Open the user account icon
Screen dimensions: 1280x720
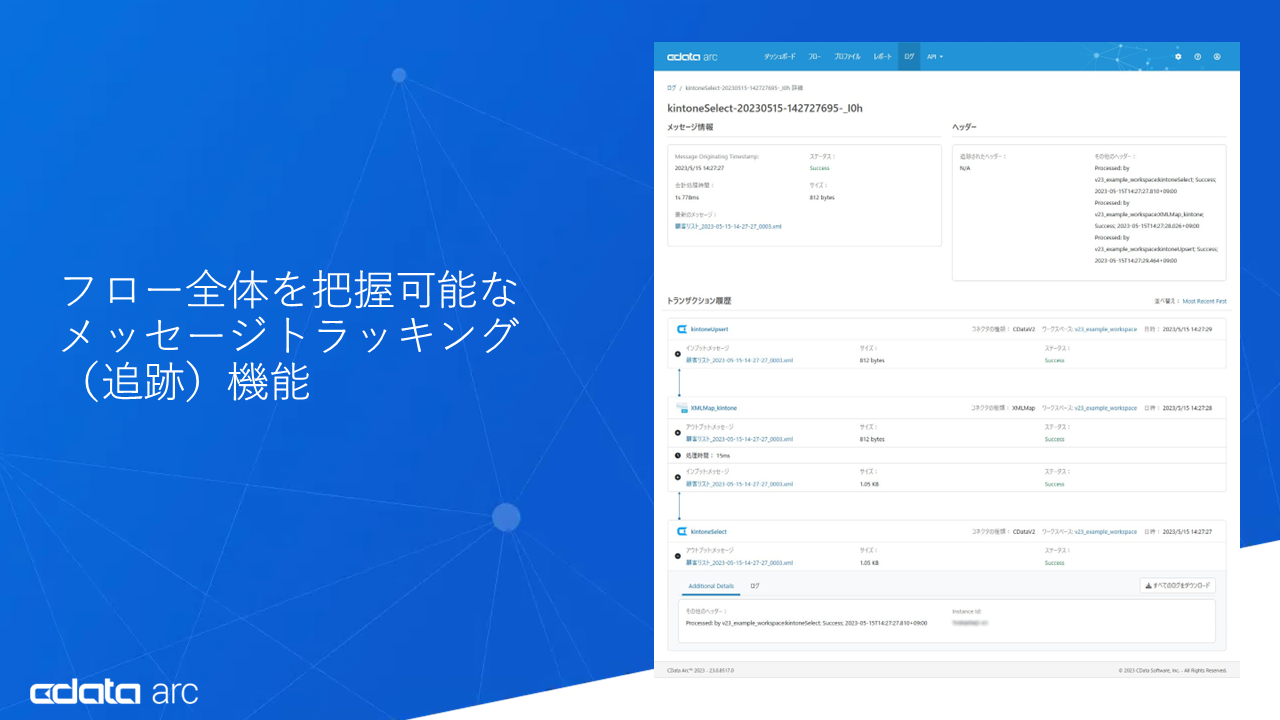coord(1217,56)
